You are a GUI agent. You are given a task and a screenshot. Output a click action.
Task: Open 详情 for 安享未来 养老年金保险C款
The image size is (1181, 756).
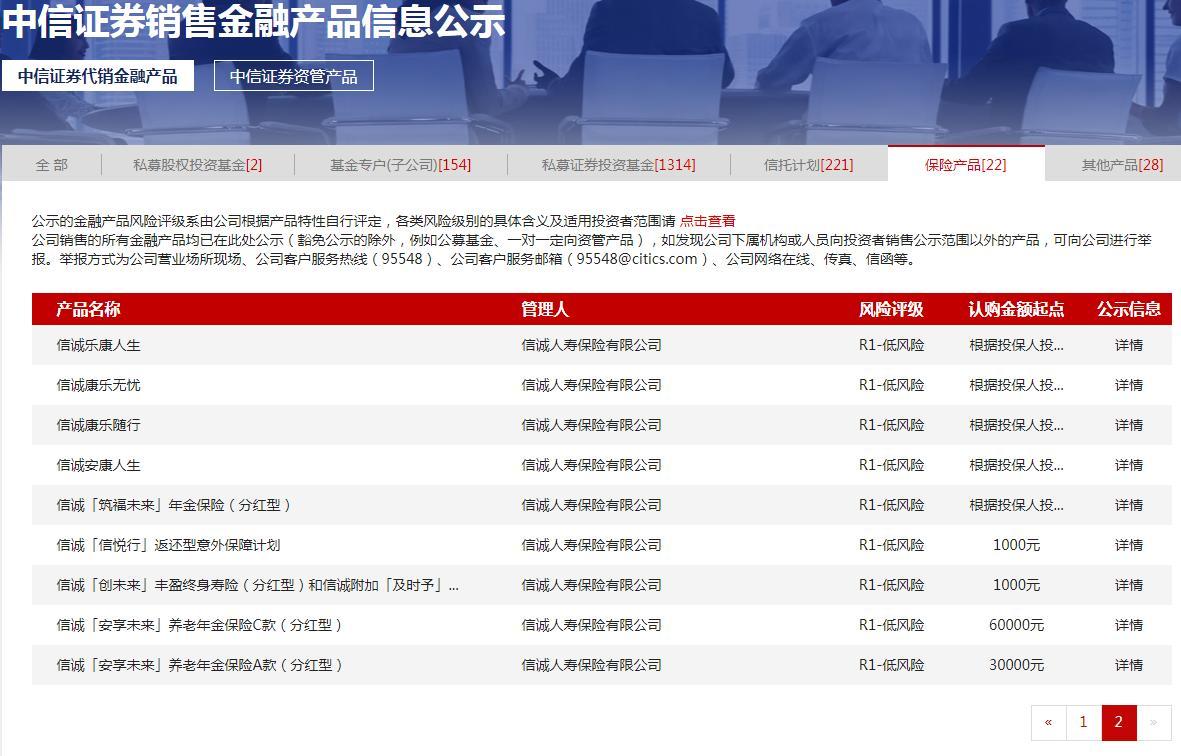click(x=1128, y=625)
